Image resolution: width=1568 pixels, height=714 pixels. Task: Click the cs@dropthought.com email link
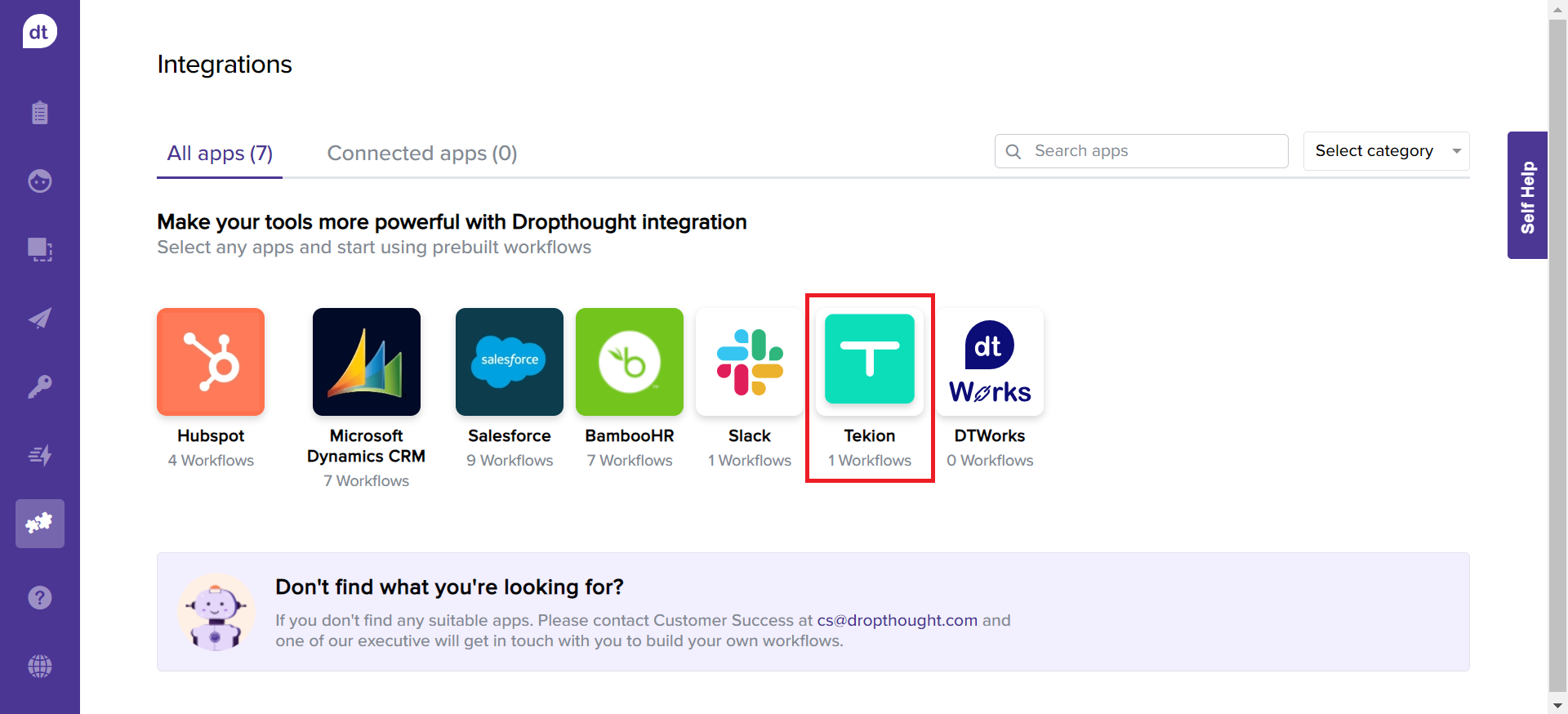point(897,620)
